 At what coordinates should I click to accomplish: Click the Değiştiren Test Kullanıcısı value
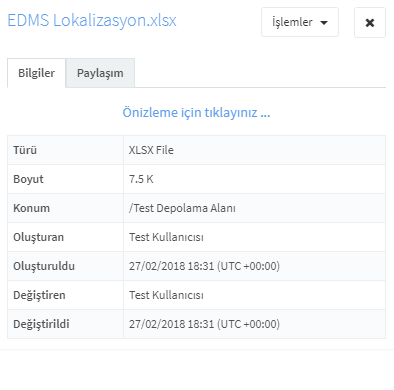[x=166, y=295]
